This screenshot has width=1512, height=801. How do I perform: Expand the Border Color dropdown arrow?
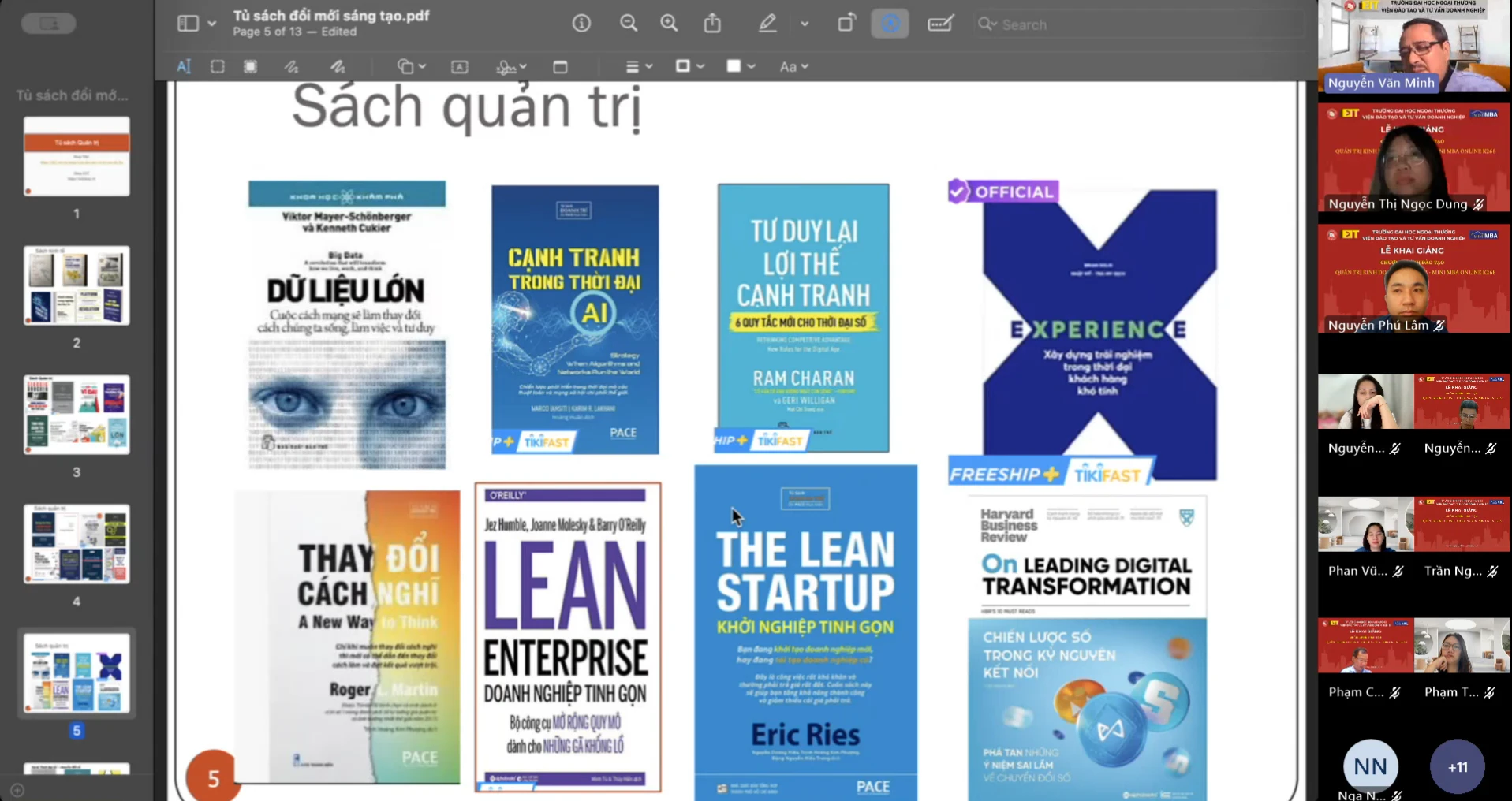(x=700, y=67)
